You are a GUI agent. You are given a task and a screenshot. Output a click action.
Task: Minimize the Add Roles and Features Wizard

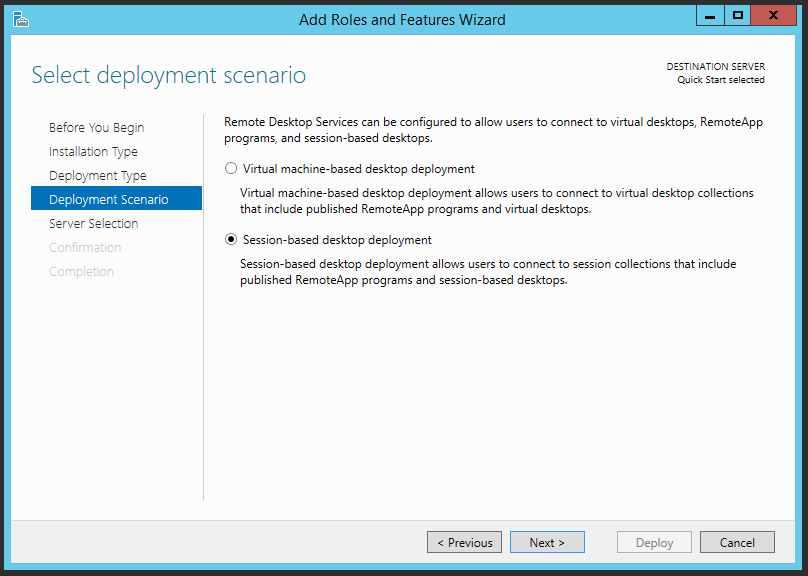tap(708, 15)
